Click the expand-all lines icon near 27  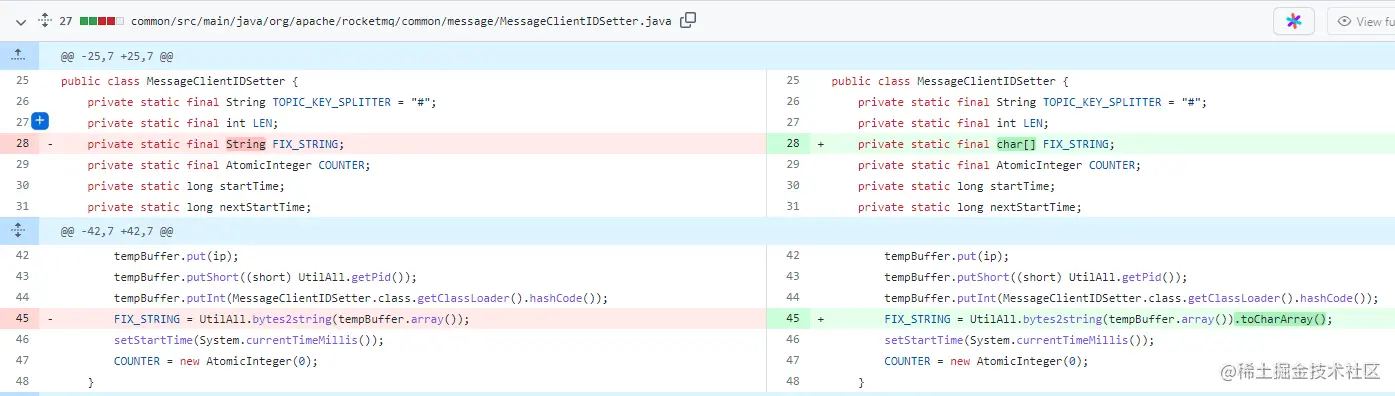[x=44, y=20]
